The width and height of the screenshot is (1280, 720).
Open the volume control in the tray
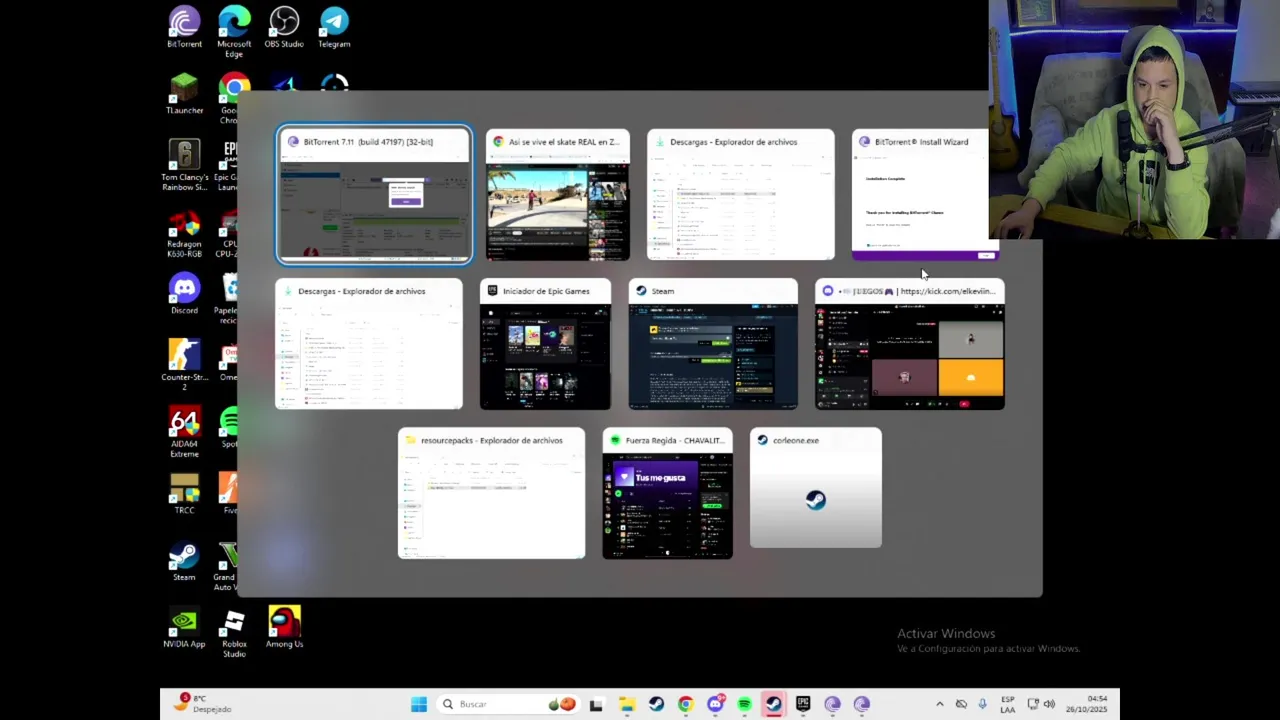click(1049, 704)
